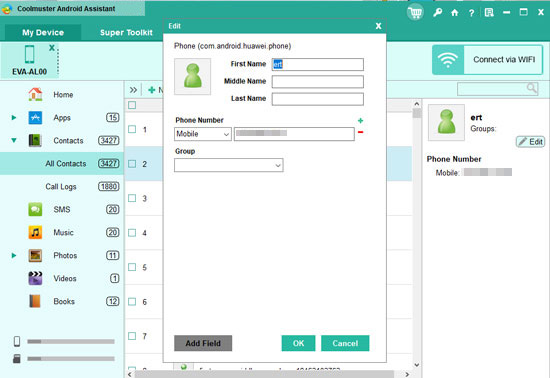
Task: Click the double-chevron collapse toolbar button
Action: pos(133,90)
